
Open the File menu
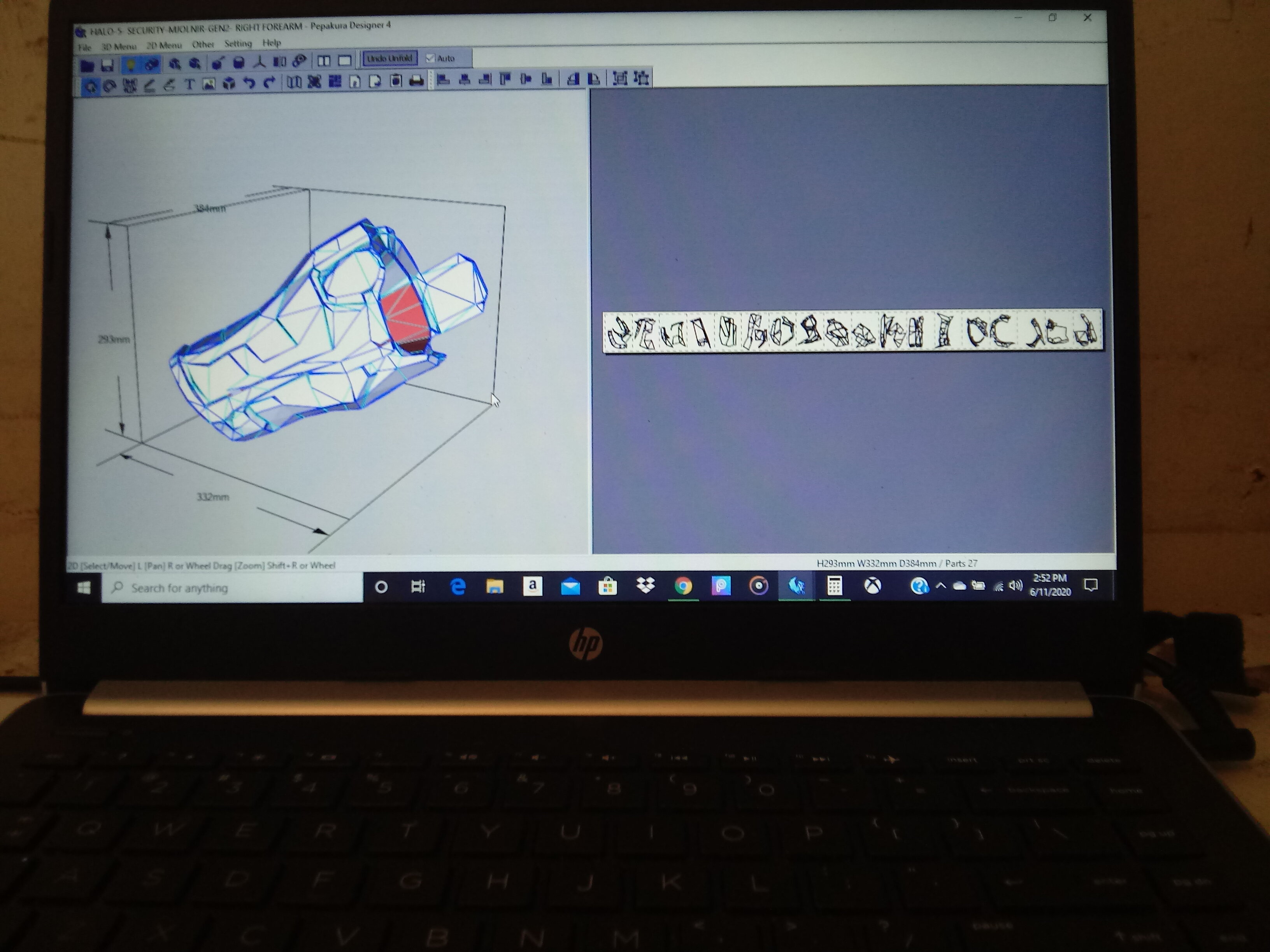tap(84, 47)
